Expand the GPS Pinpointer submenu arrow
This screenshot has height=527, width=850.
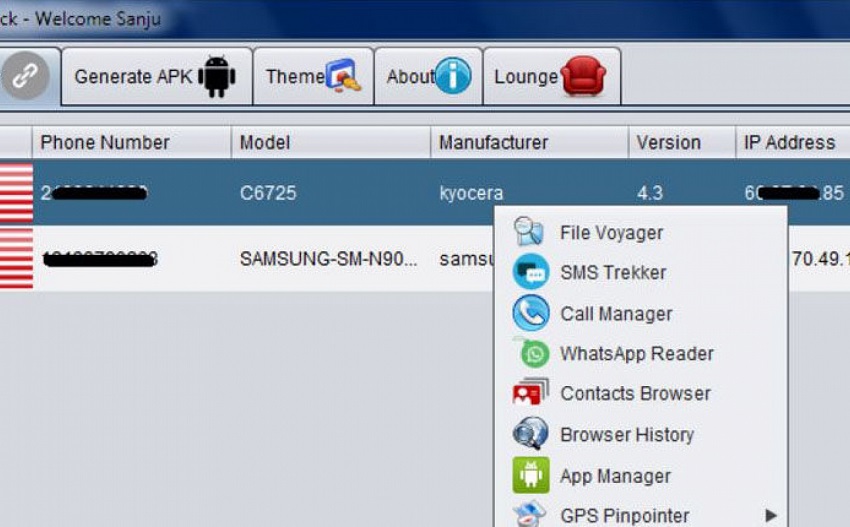(x=771, y=515)
